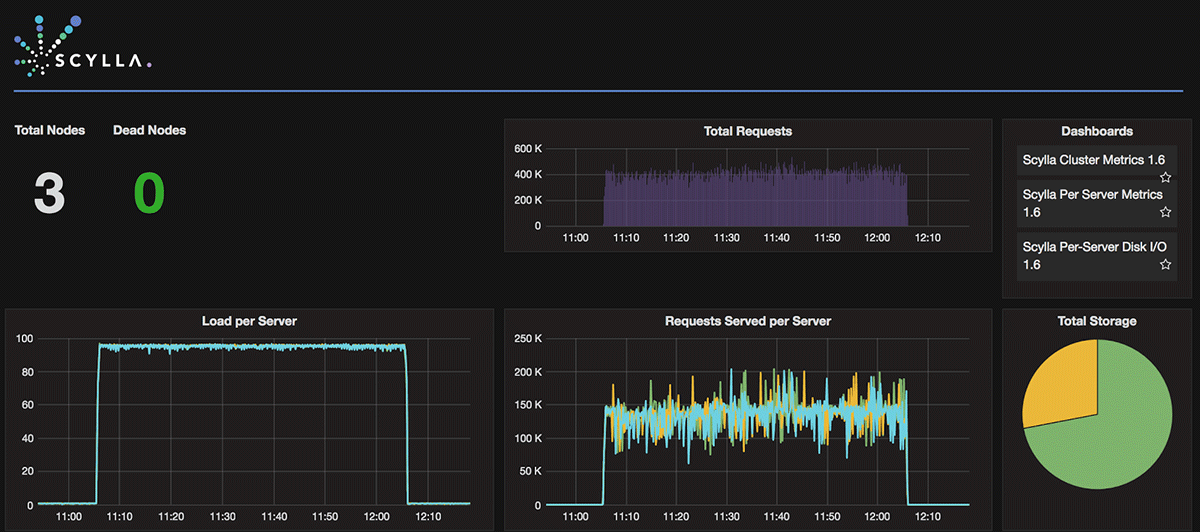Click the yellow slice of Total Storage pie

(1062, 383)
